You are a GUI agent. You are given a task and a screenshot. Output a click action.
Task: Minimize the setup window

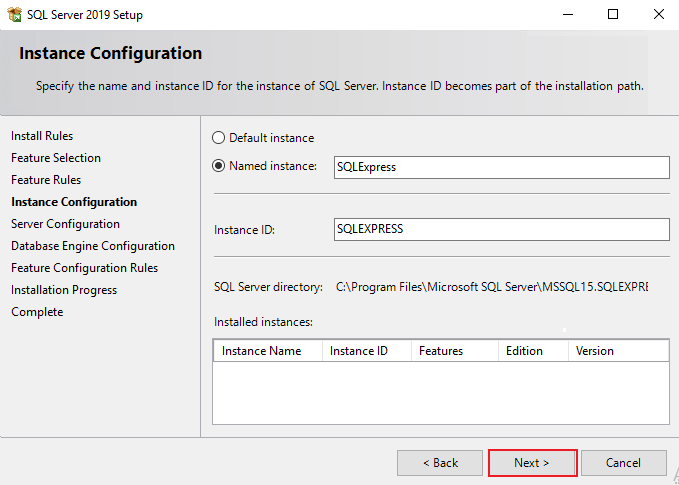tap(567, 14)
